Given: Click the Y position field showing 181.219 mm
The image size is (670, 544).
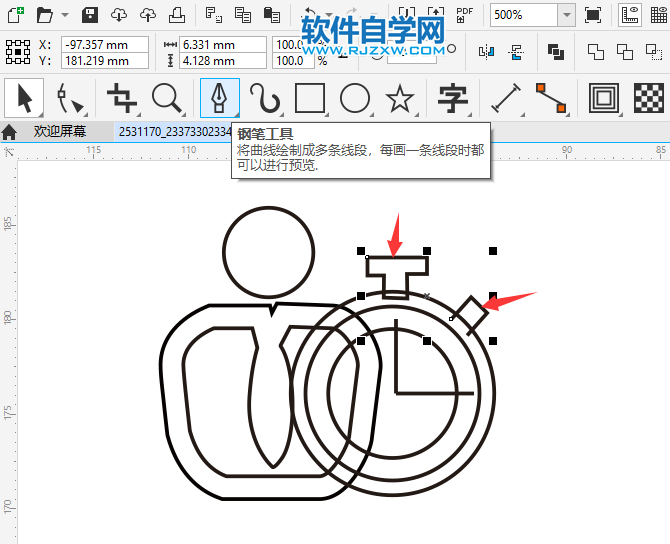Looking at the screenshot, I should tap(105, 61).
